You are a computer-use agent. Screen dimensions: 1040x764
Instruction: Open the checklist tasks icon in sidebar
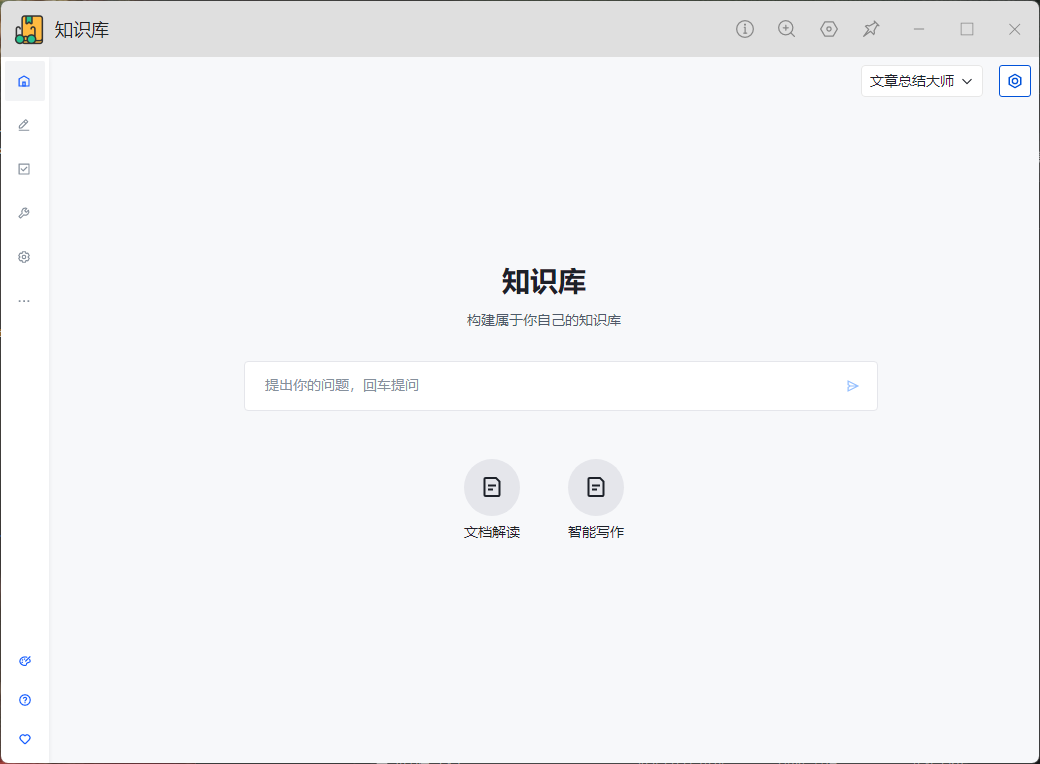(x=25, y=169)
